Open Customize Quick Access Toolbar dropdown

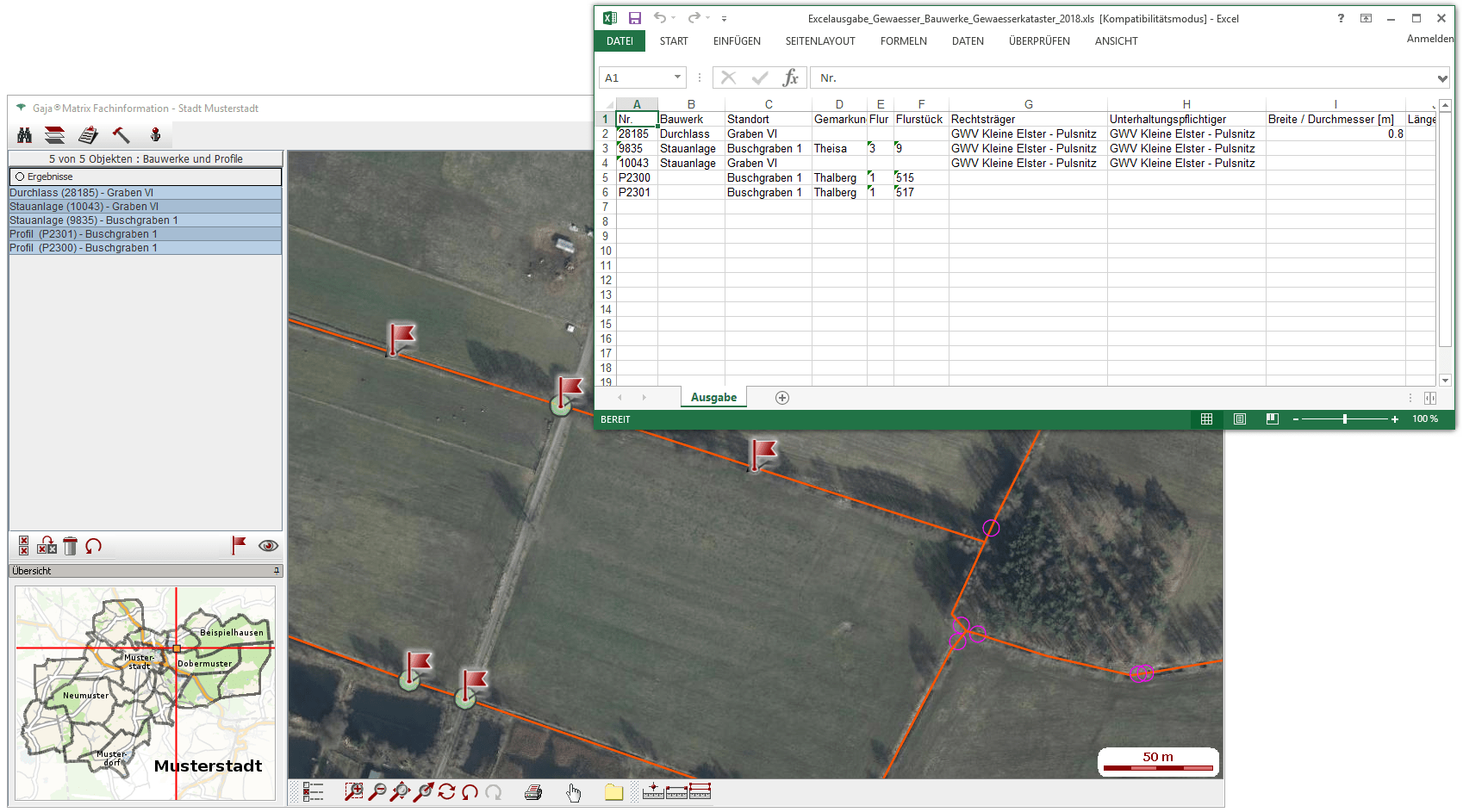click(725, 18)
